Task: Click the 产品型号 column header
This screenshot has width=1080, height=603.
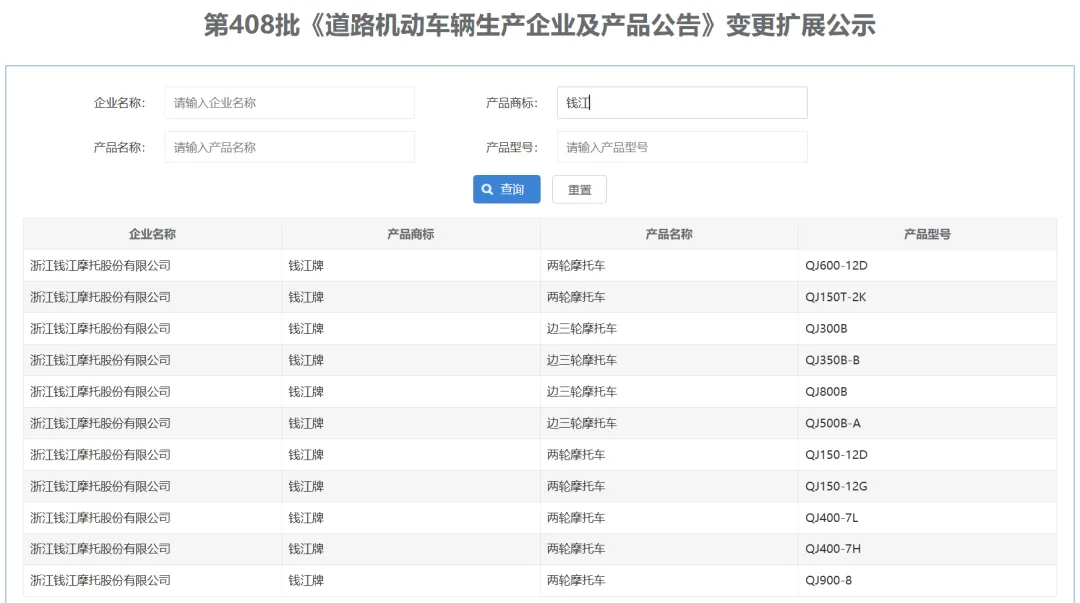Action: pyautogui.click(x=927, y=234)
